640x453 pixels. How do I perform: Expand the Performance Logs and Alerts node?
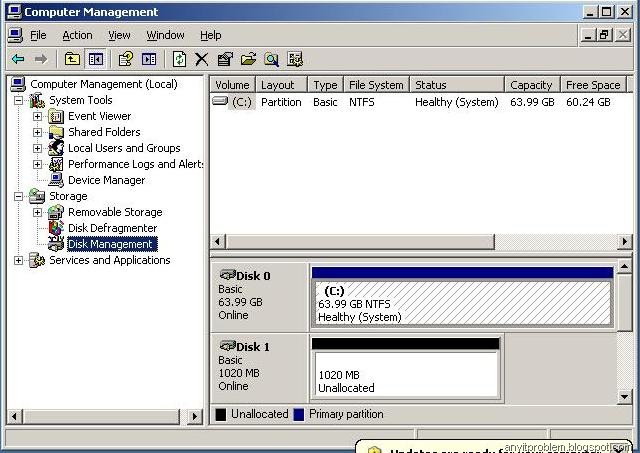tap(37, 164)
